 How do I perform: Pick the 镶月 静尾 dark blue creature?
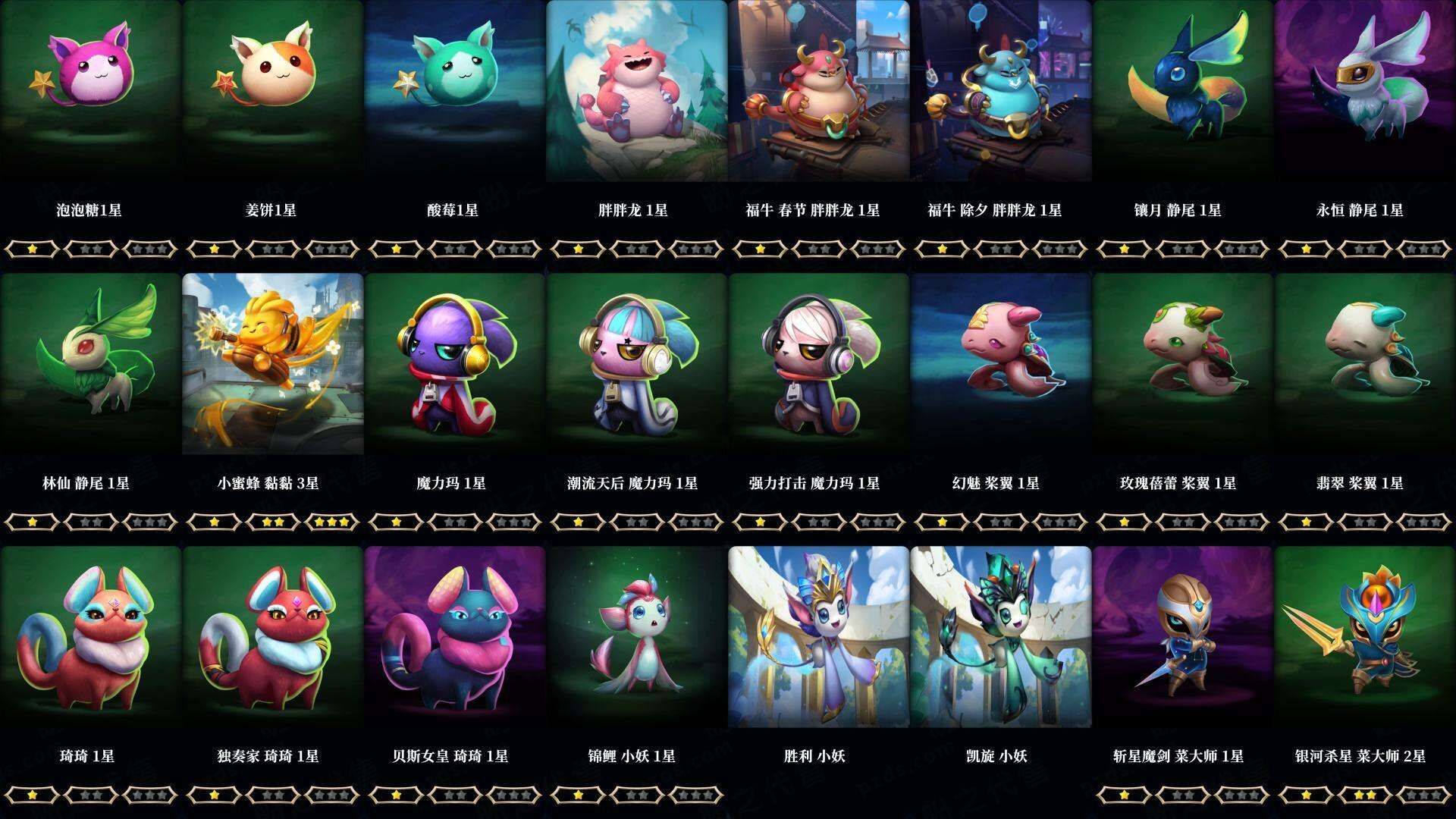(x=1182, y=91)
